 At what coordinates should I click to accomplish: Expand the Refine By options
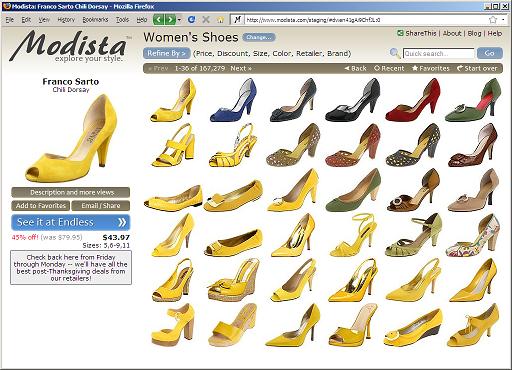[x=167, y=53]
